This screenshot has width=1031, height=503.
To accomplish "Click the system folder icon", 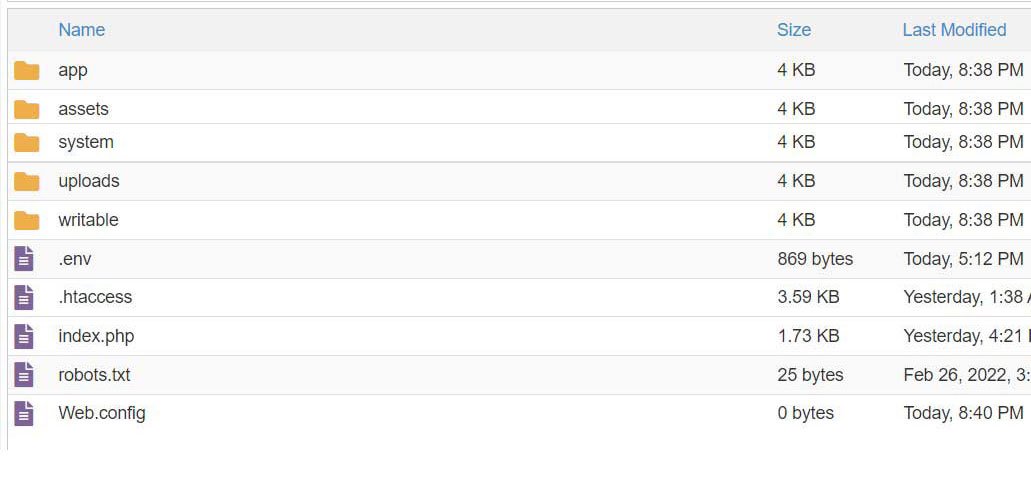I will (x=27, y=142).
